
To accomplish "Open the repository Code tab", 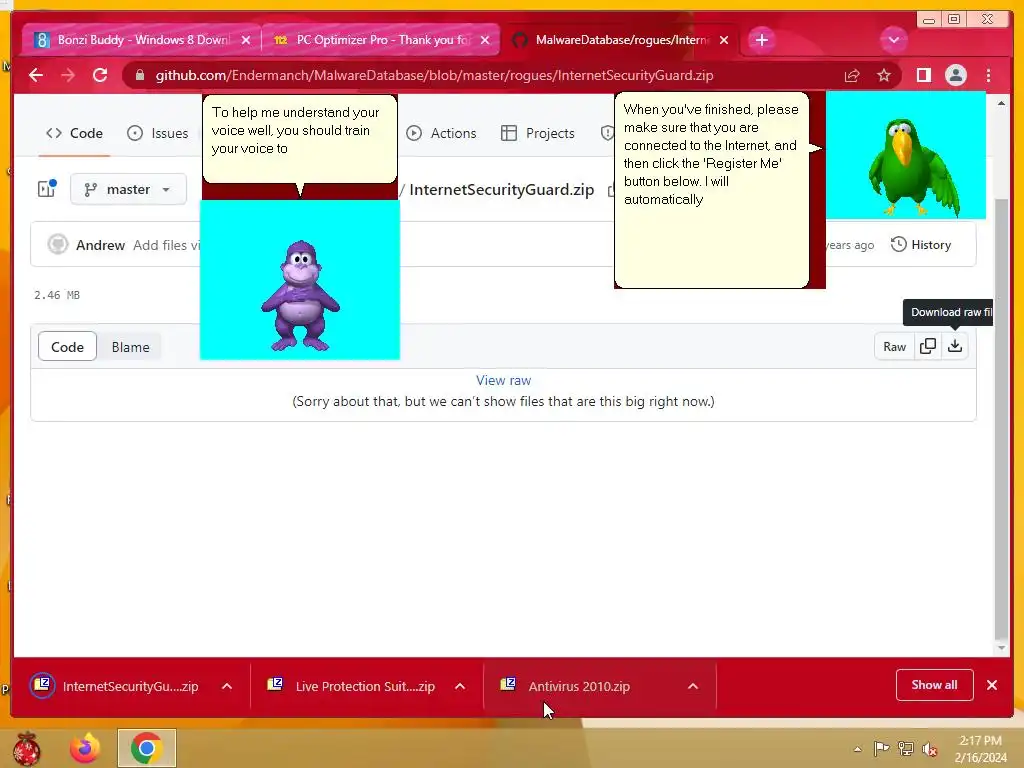I will click(74, 133).
